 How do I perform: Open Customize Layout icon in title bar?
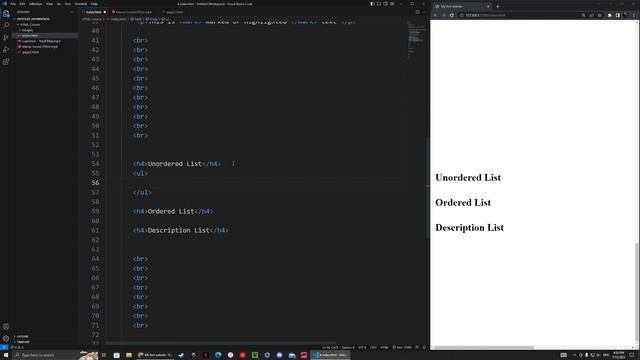pyautogui.click(x=392, y=4)
